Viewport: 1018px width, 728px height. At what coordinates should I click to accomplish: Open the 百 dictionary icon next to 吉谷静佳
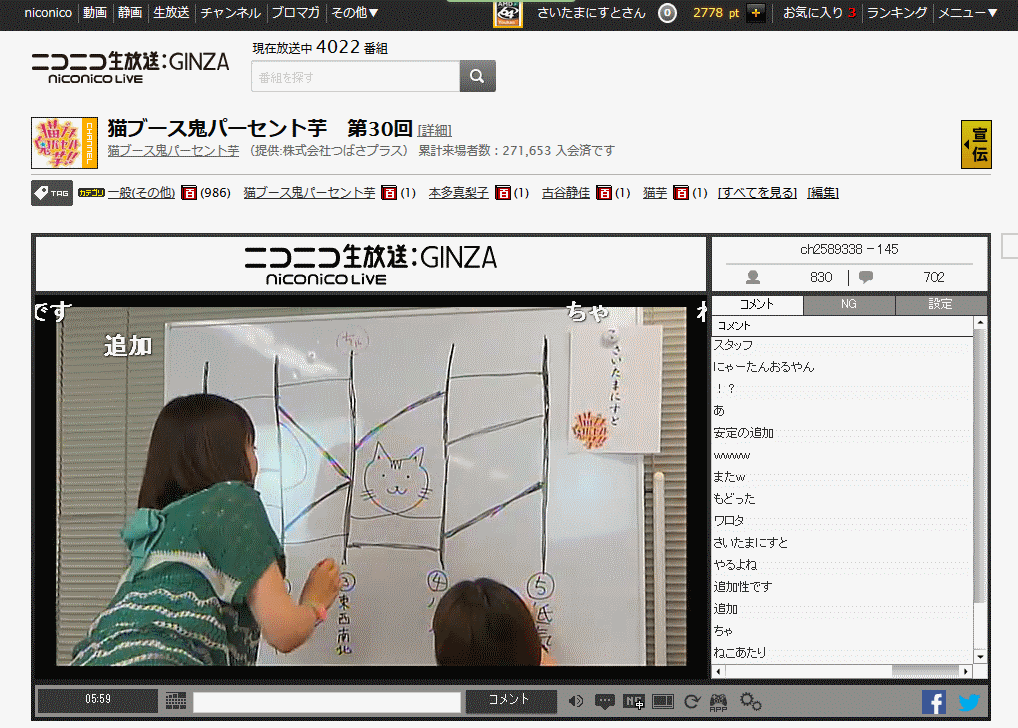(604, 193)
